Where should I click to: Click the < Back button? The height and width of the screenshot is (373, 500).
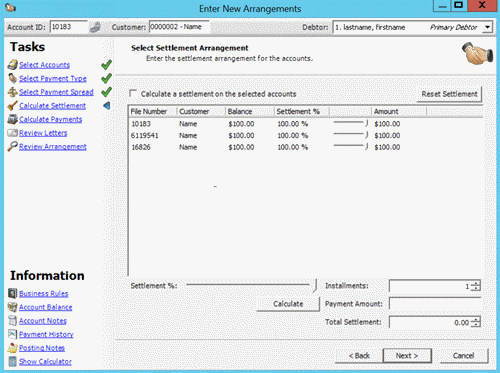click(359, 356)
